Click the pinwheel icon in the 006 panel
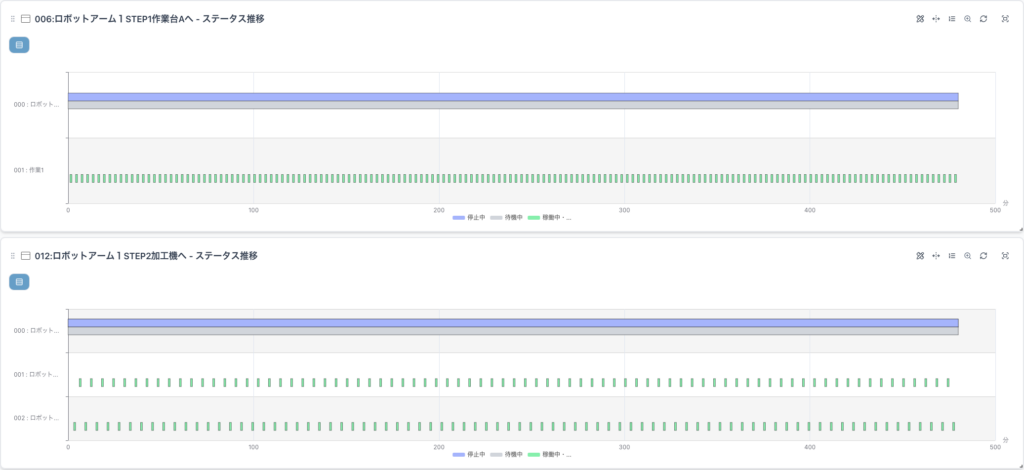The height and width of the screenshot is (470, 1024). click(x=920, y=19)
